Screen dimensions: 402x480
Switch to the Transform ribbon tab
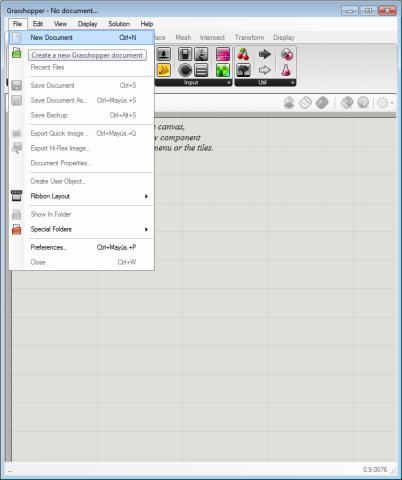(249, 38)
